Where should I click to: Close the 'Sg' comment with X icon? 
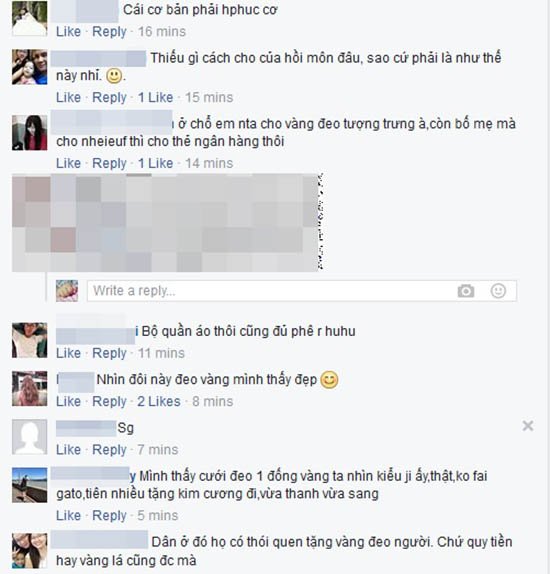coord(528,426)
